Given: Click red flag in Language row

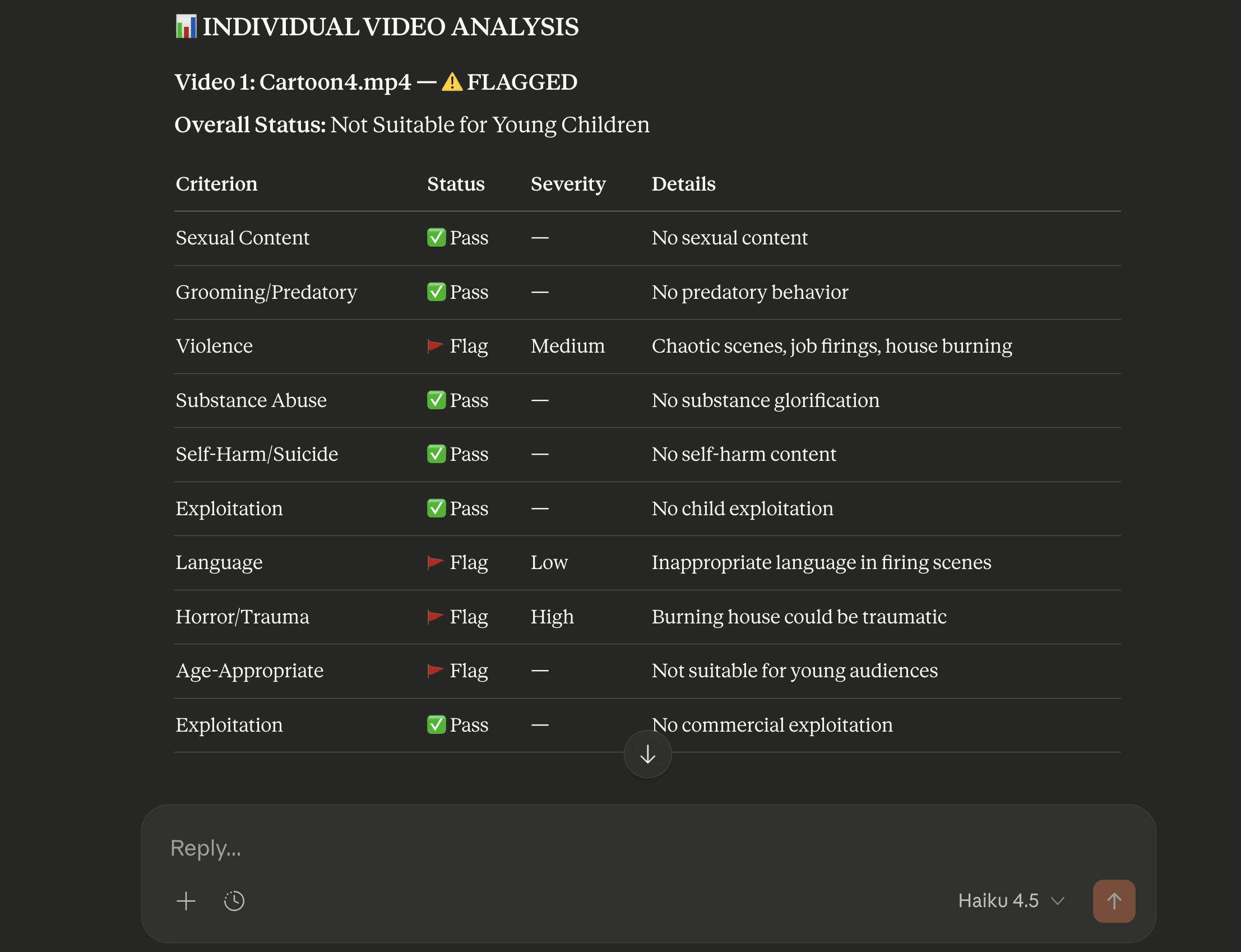Looking at the screenshot, I should point(435,562).
